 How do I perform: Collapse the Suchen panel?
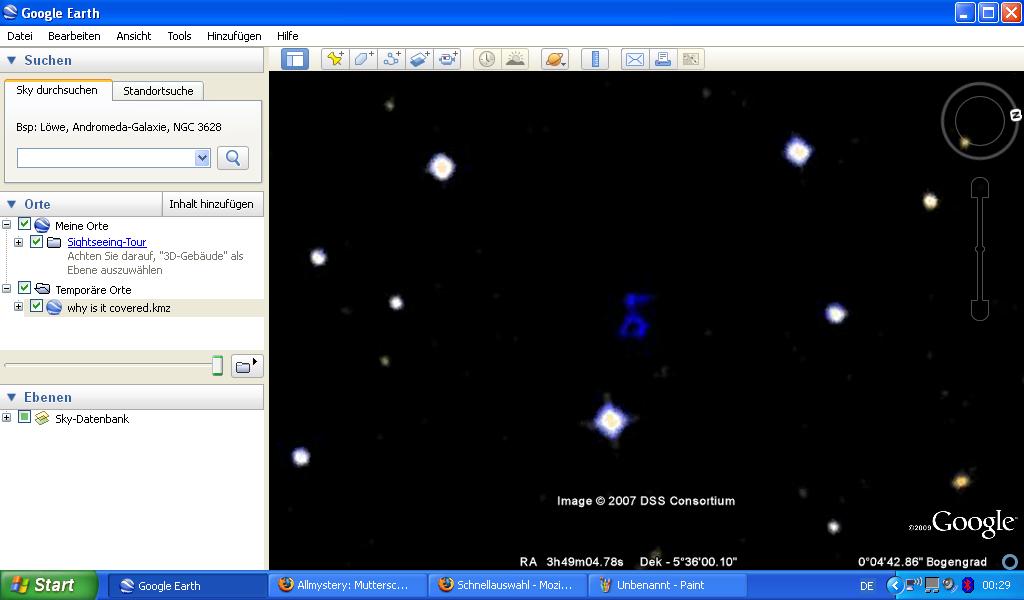(11, 60)
